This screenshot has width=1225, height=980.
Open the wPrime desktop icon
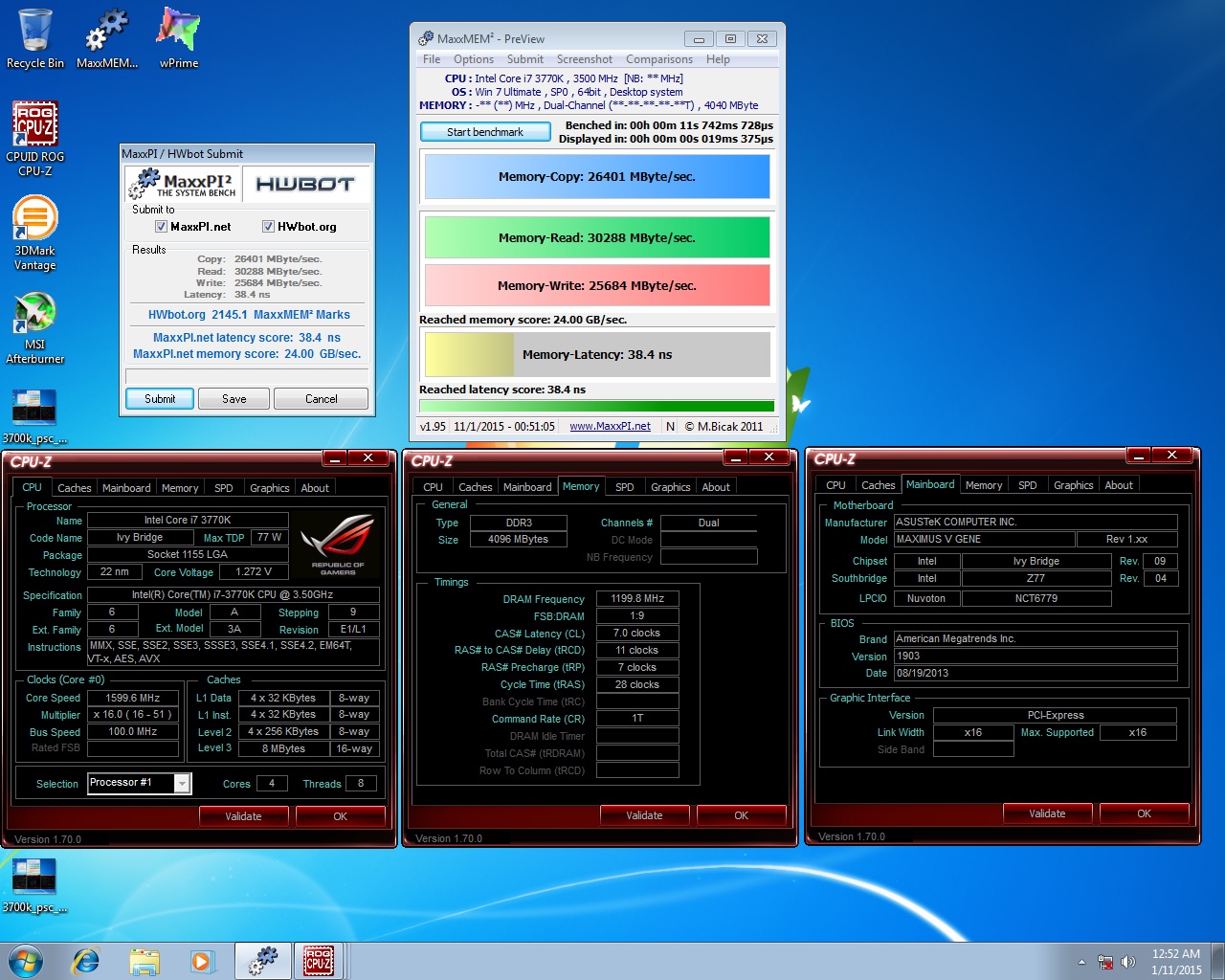179,38
